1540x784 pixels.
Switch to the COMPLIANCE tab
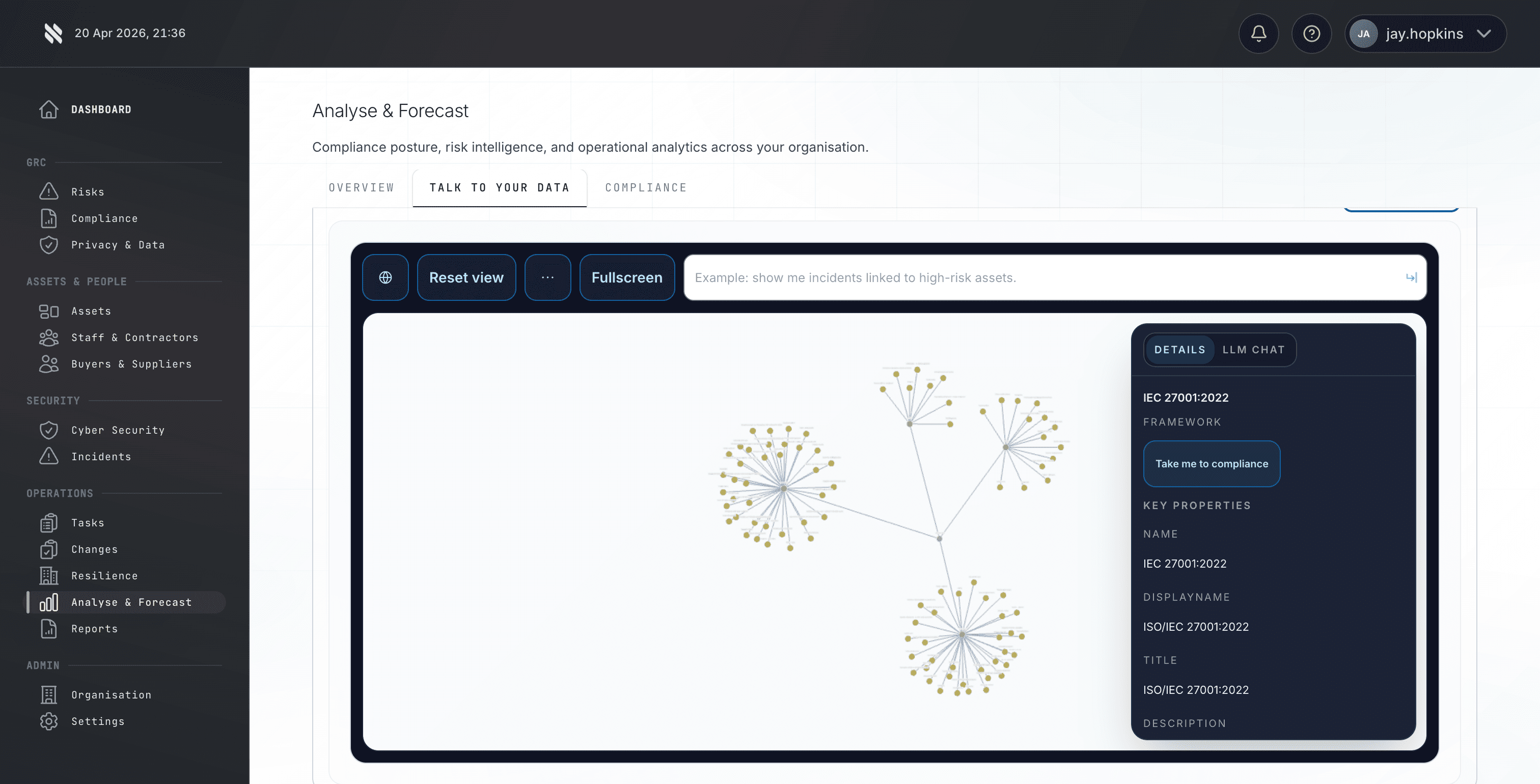coord(646,187)
